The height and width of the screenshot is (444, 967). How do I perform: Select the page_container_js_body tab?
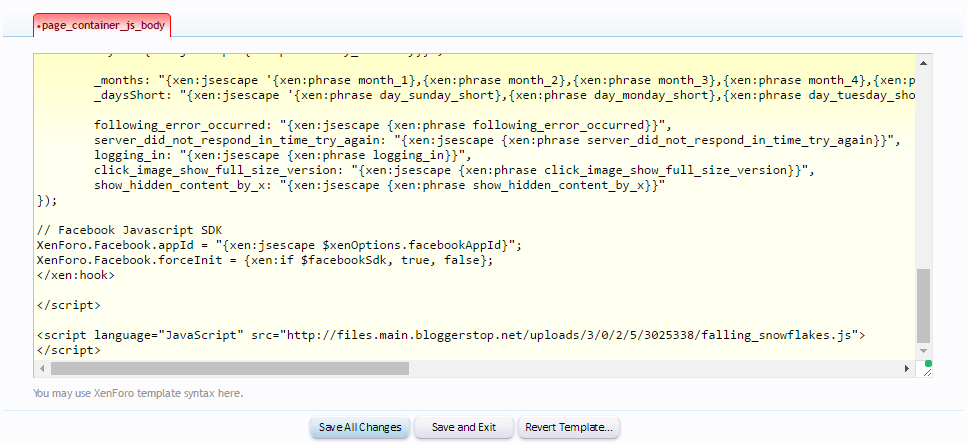(x=102, y=25)
